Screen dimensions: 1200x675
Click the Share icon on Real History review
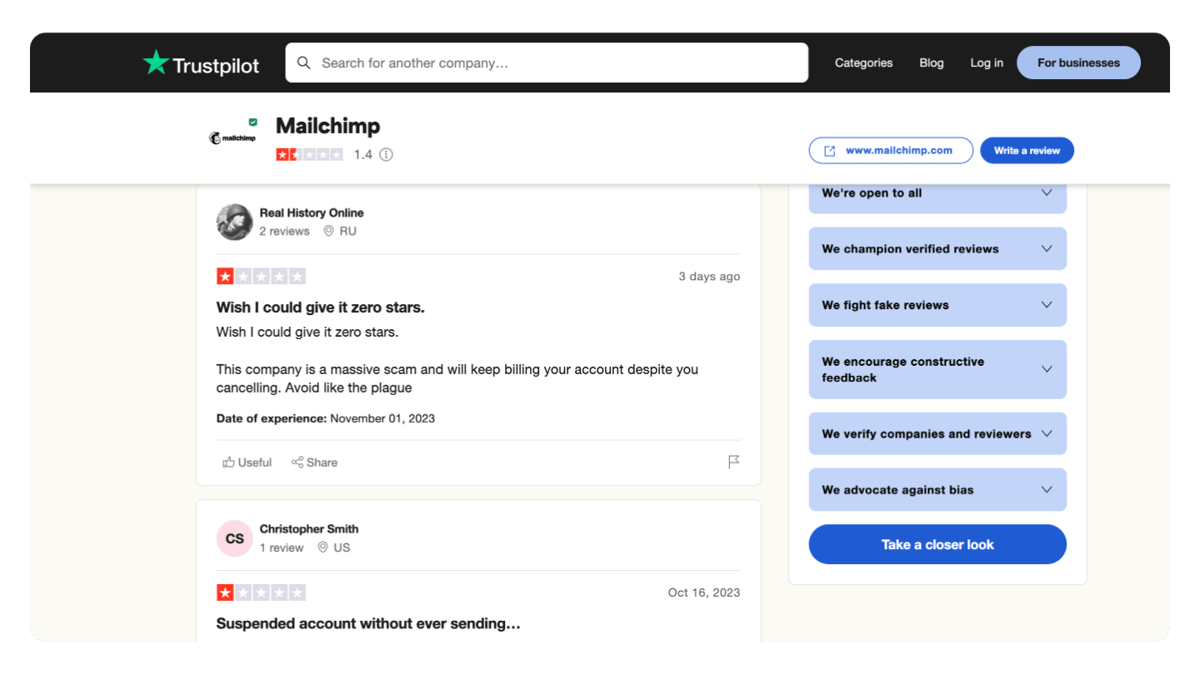(297, 462)
